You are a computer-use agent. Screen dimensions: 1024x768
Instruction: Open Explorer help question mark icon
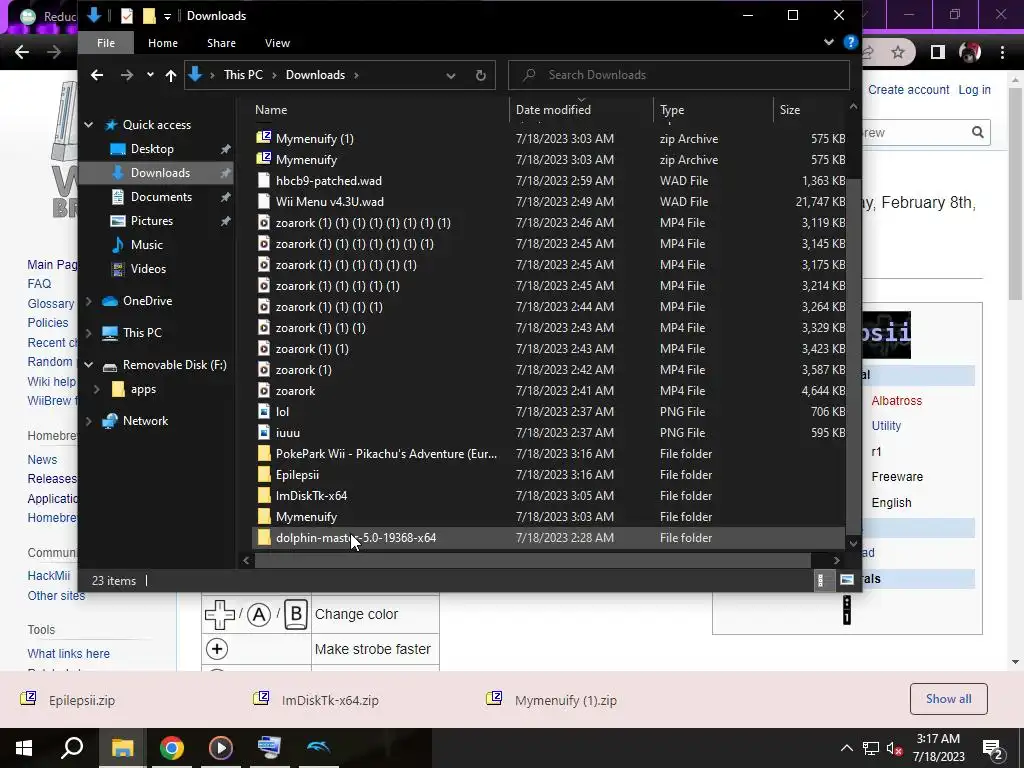click(x=850, y=42)
